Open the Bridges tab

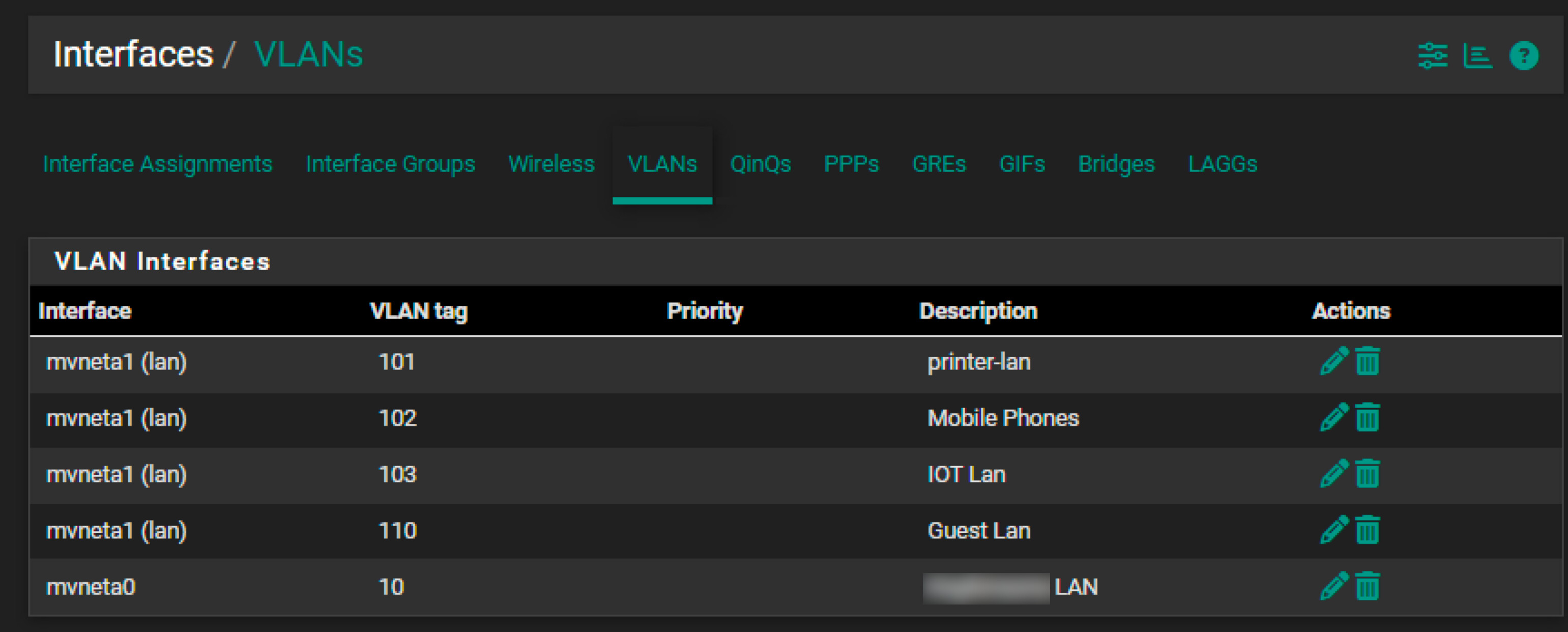[x=1116, y=164]
